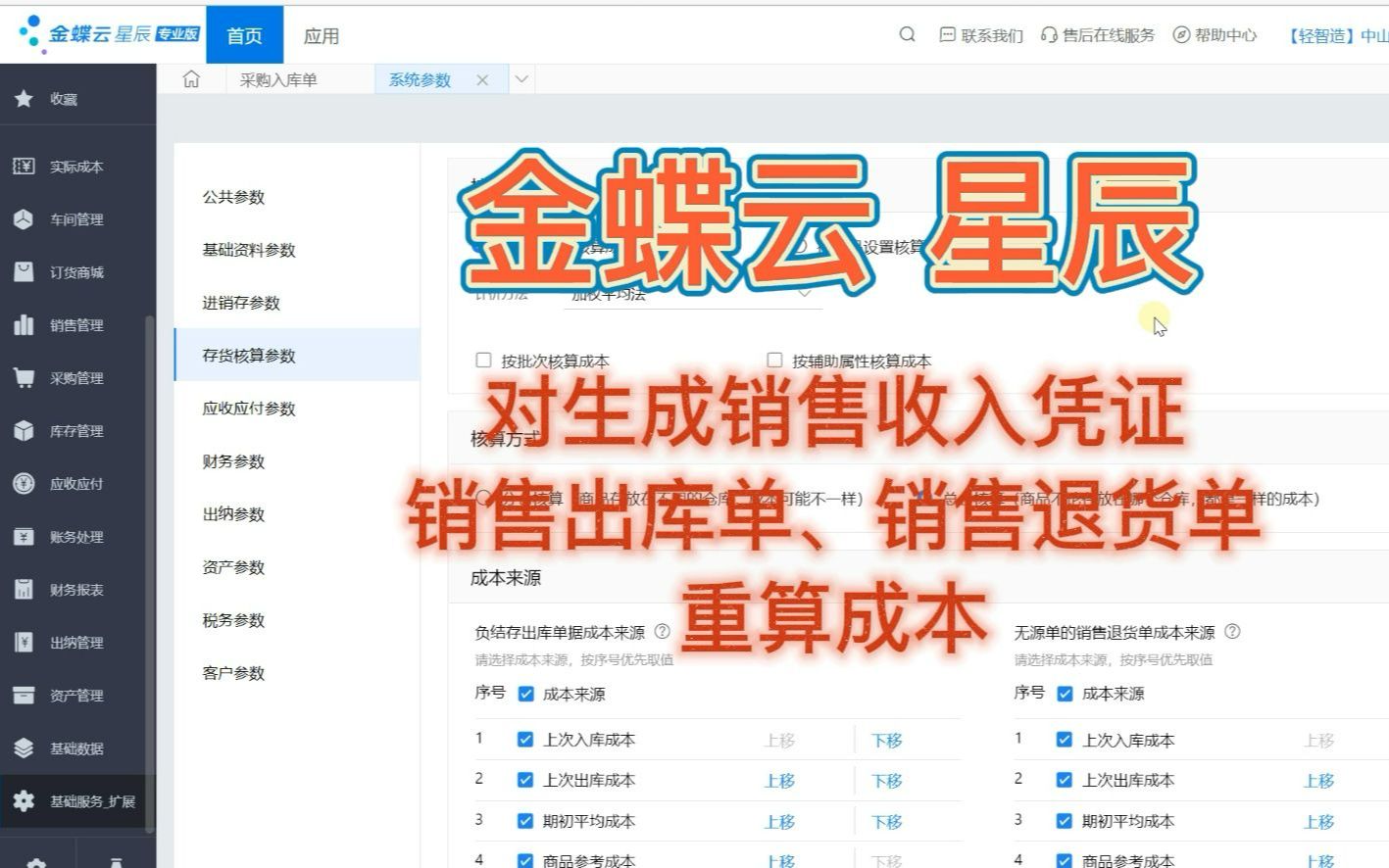
Task: Uncheck the left 上次入库成本 checkbox
Action: pos(525,740)
